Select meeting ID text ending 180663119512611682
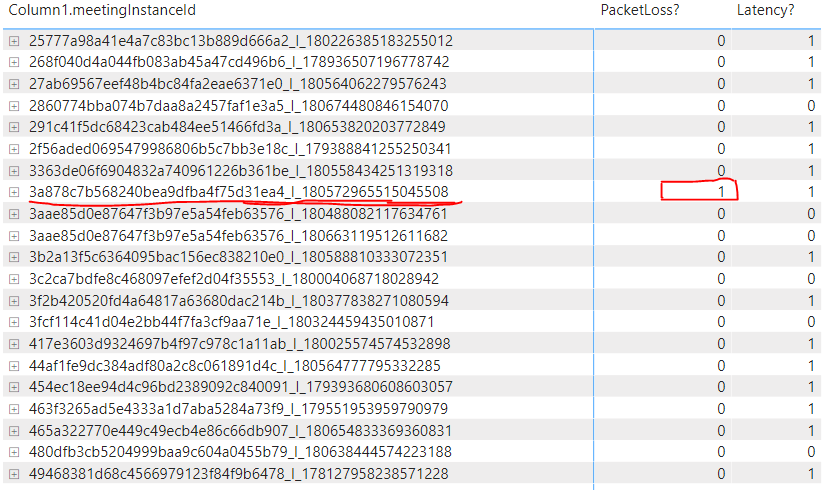 point(238,236)
